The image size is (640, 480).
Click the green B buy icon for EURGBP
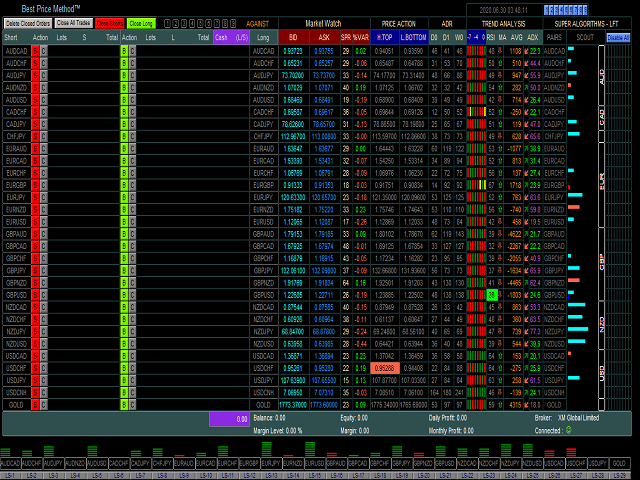124,185
